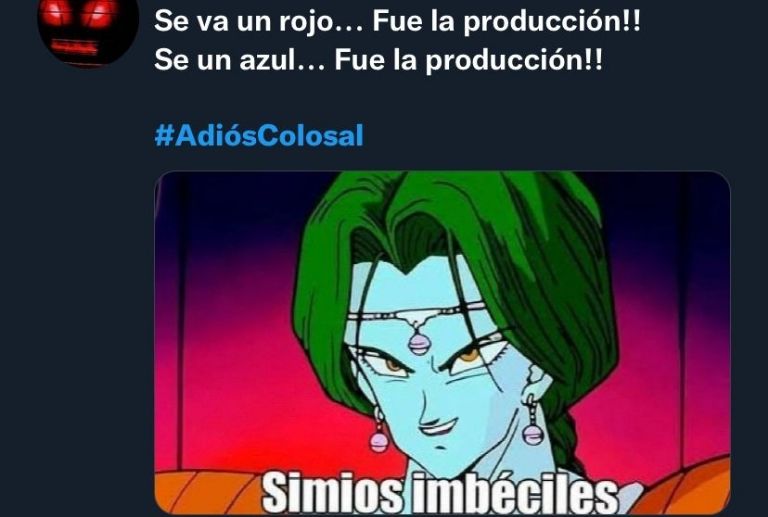
Task: Click the tweet line starting "Se va un rojo"
Action: tap(397, 22)
